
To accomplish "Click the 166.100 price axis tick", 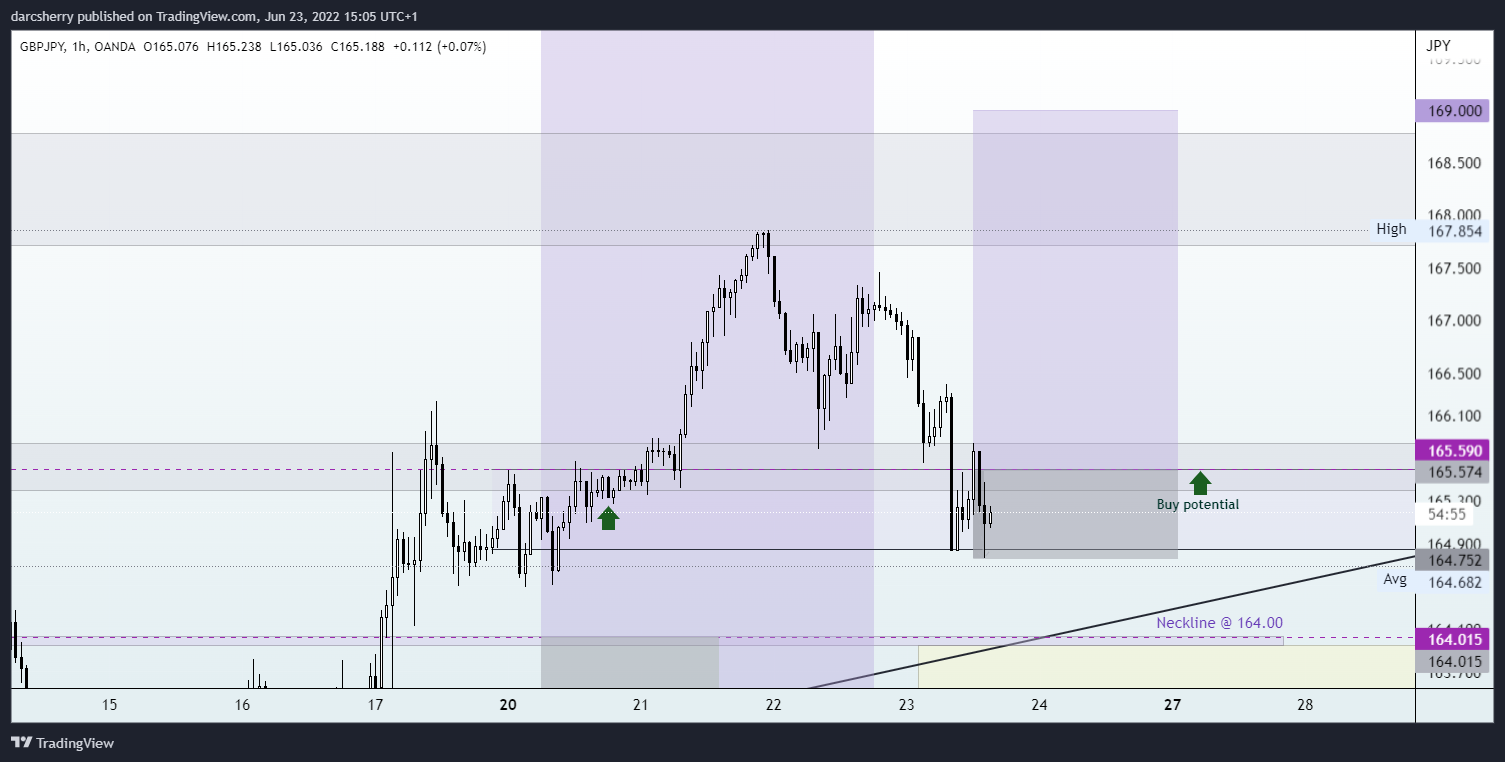I will coord(1455,415).
